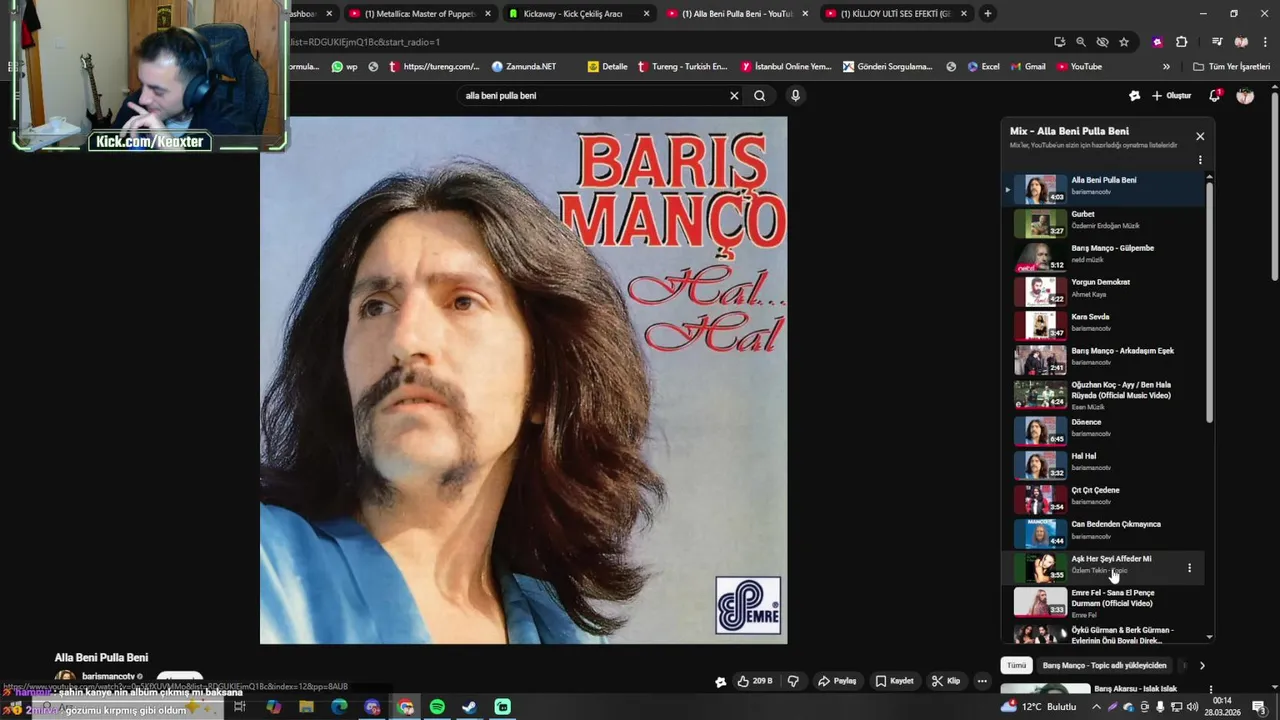Select Barış Manço - Topic adlı yükleyiciden chip
Image resolution: width=1280 pixels, height=720 pixels.
1104,665
